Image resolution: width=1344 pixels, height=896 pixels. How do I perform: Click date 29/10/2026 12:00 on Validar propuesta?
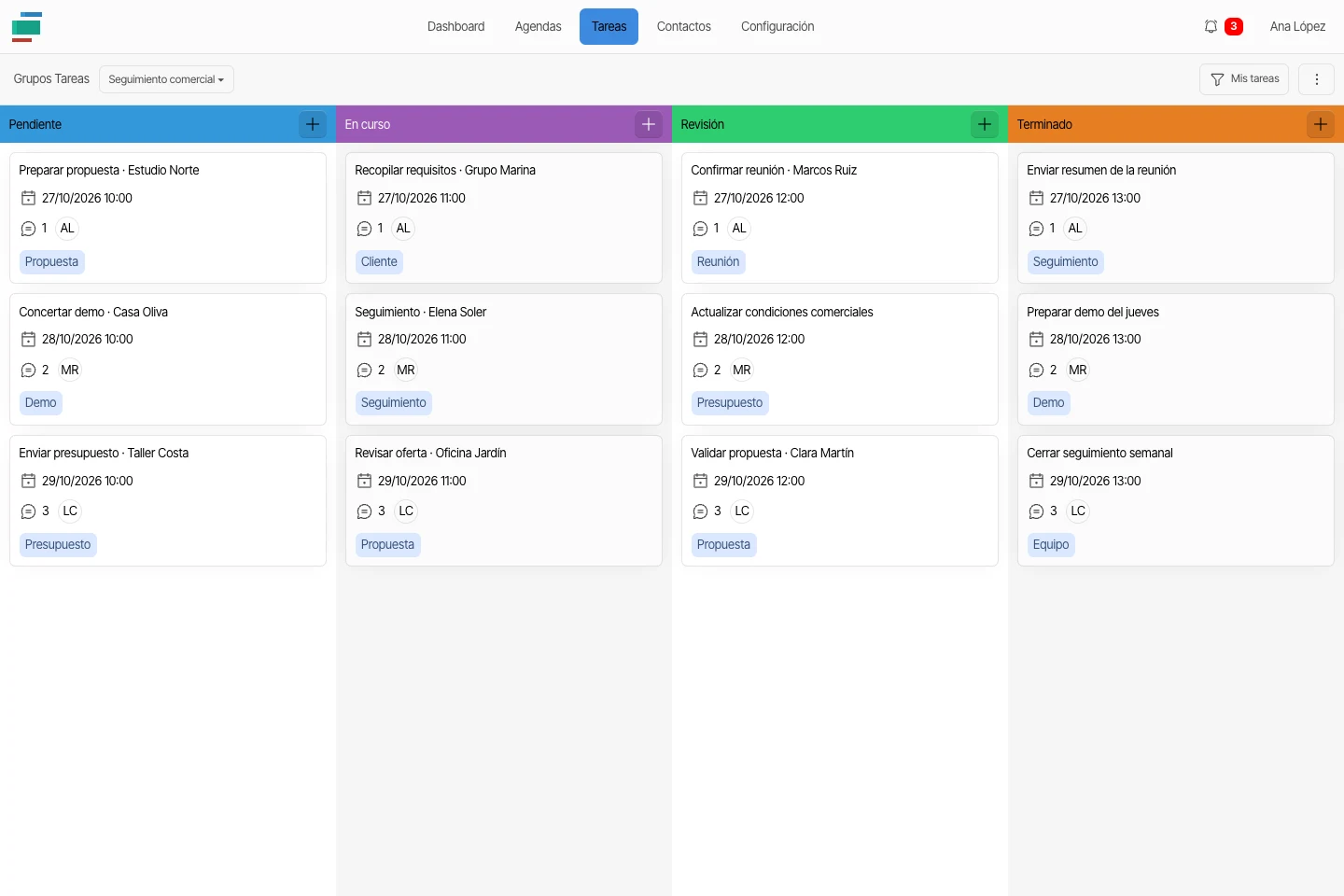point(759,481)
